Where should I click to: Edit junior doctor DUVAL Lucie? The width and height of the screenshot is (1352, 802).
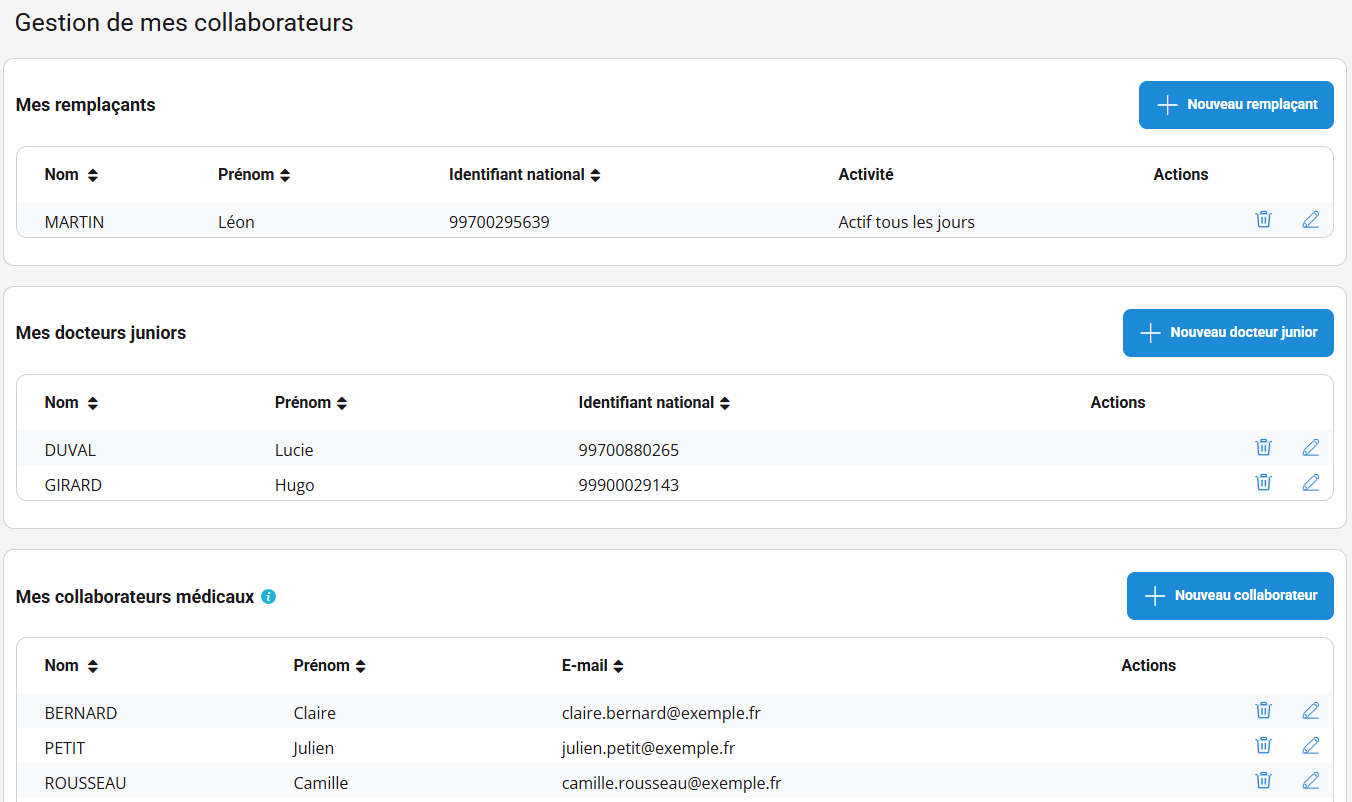click(1311, 447)
